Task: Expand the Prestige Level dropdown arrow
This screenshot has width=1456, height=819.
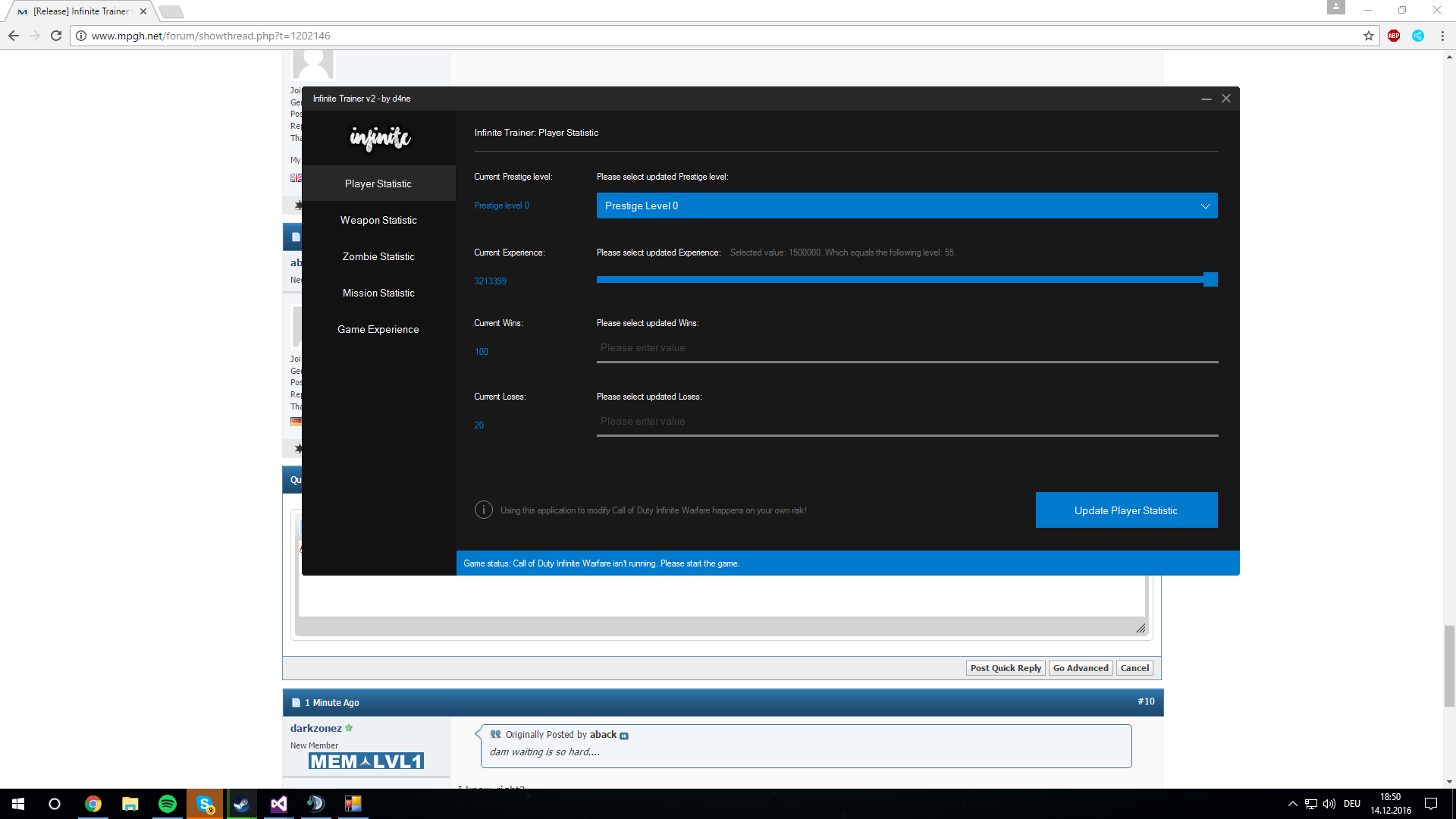Action: pyautogui.click(x=1205, y=206)
